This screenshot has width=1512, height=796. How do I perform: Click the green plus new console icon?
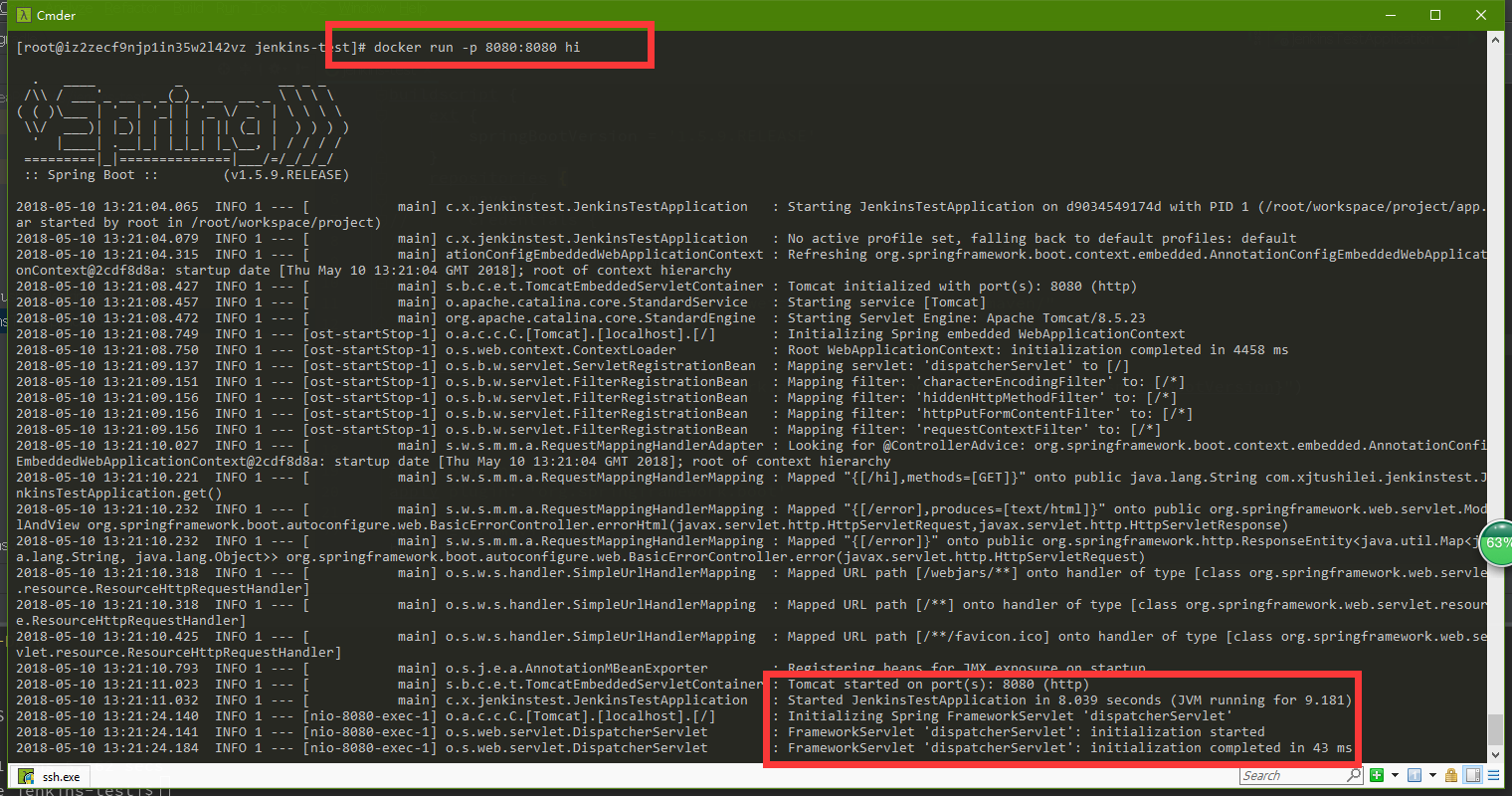click(1377, 775)
